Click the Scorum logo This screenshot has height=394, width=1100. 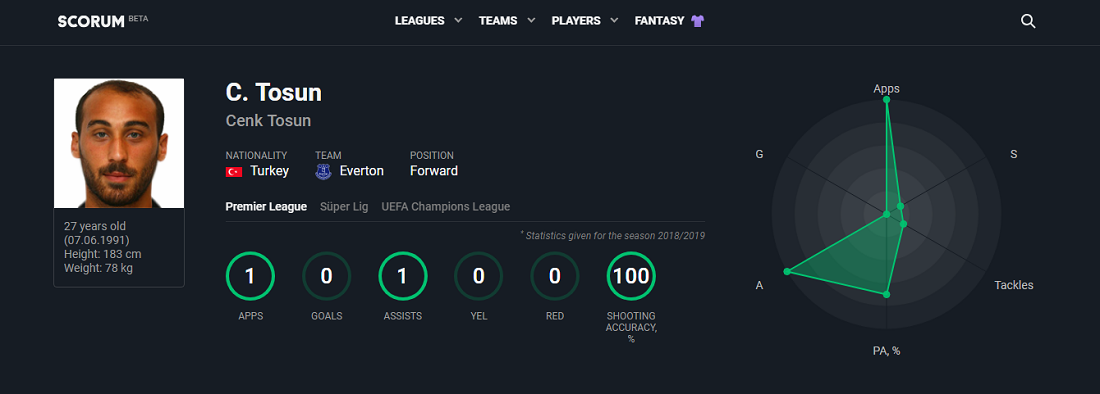coord(91,21)
